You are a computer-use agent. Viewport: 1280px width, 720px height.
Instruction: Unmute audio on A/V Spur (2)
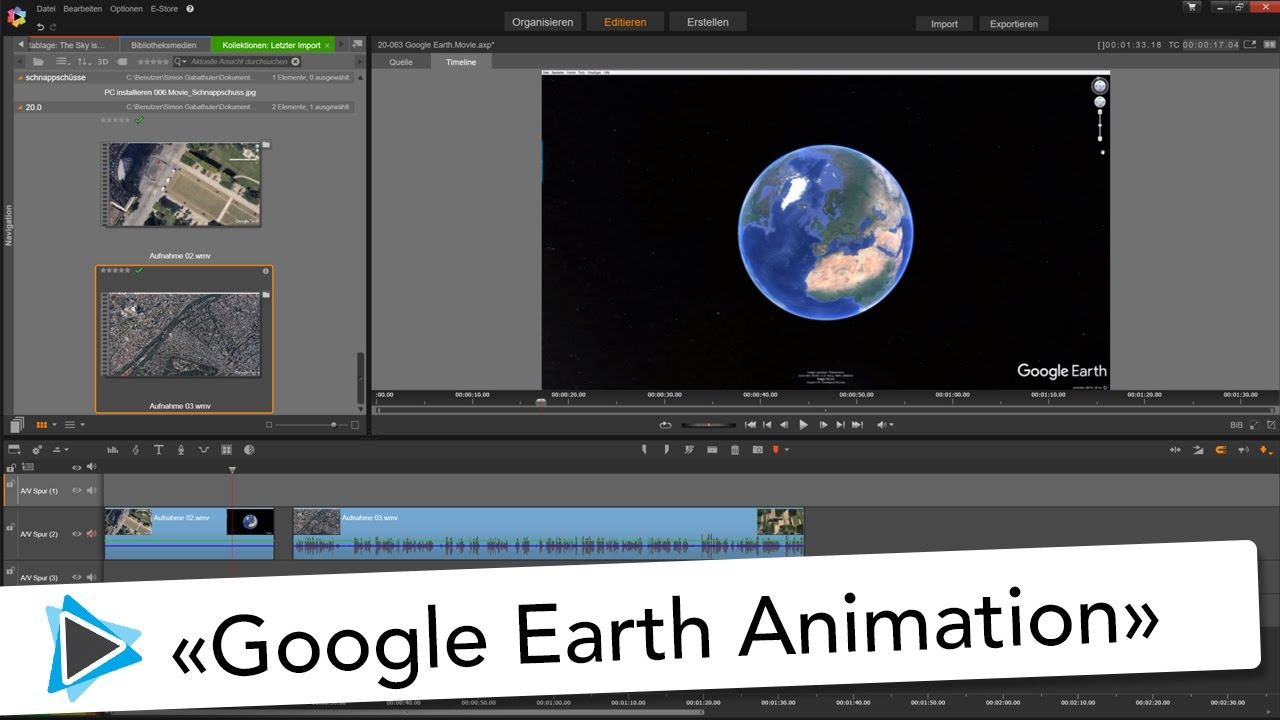[x=91, y=534]
